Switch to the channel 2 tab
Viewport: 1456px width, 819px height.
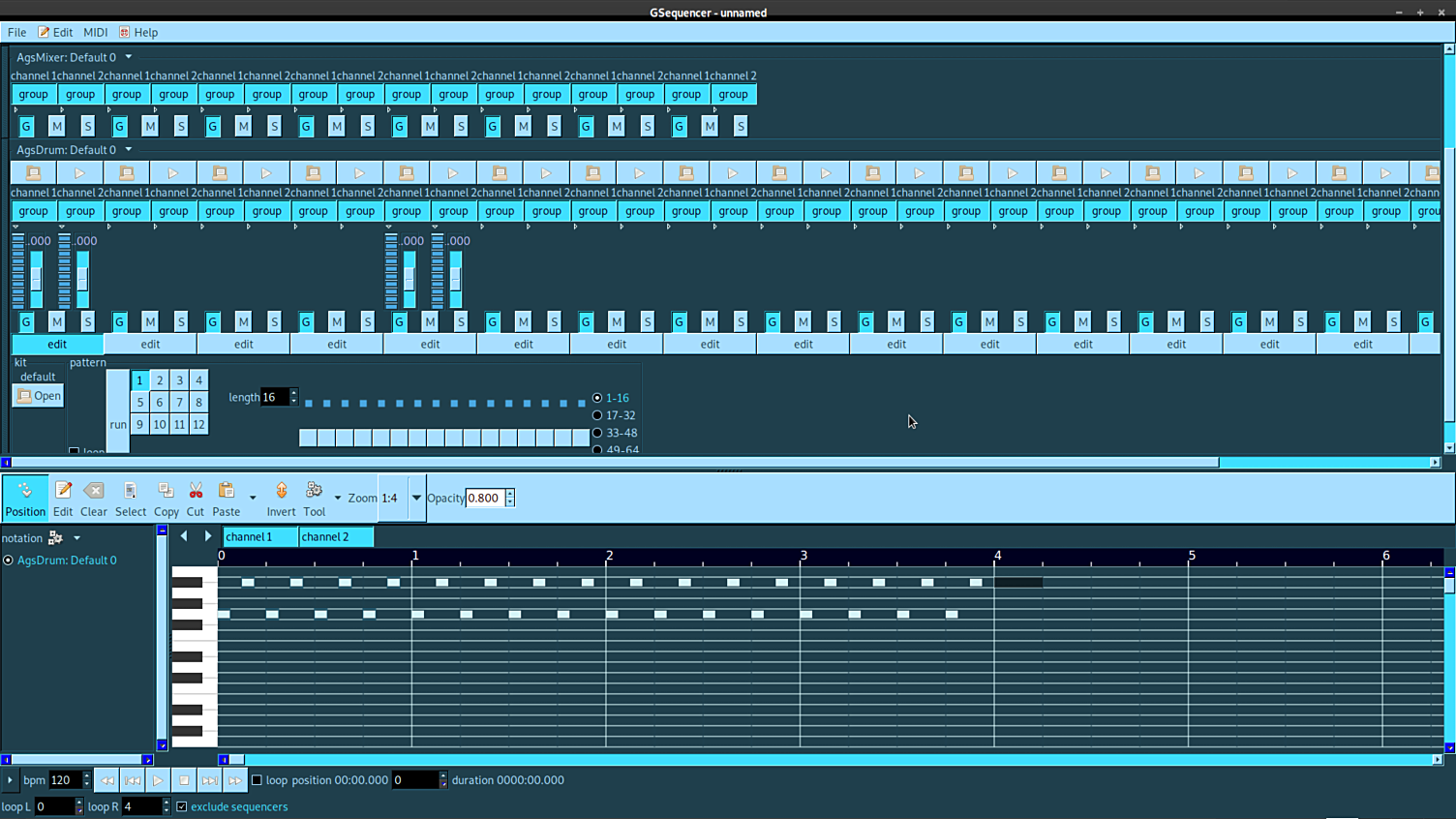tap(335, 536)
